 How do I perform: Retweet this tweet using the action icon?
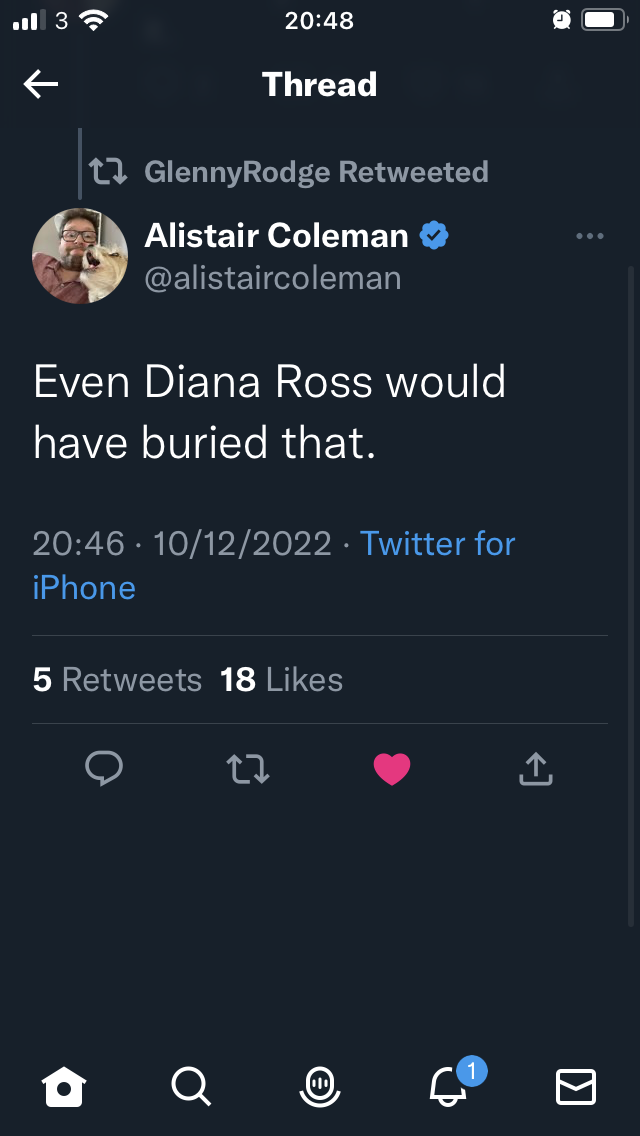(248, 768)
